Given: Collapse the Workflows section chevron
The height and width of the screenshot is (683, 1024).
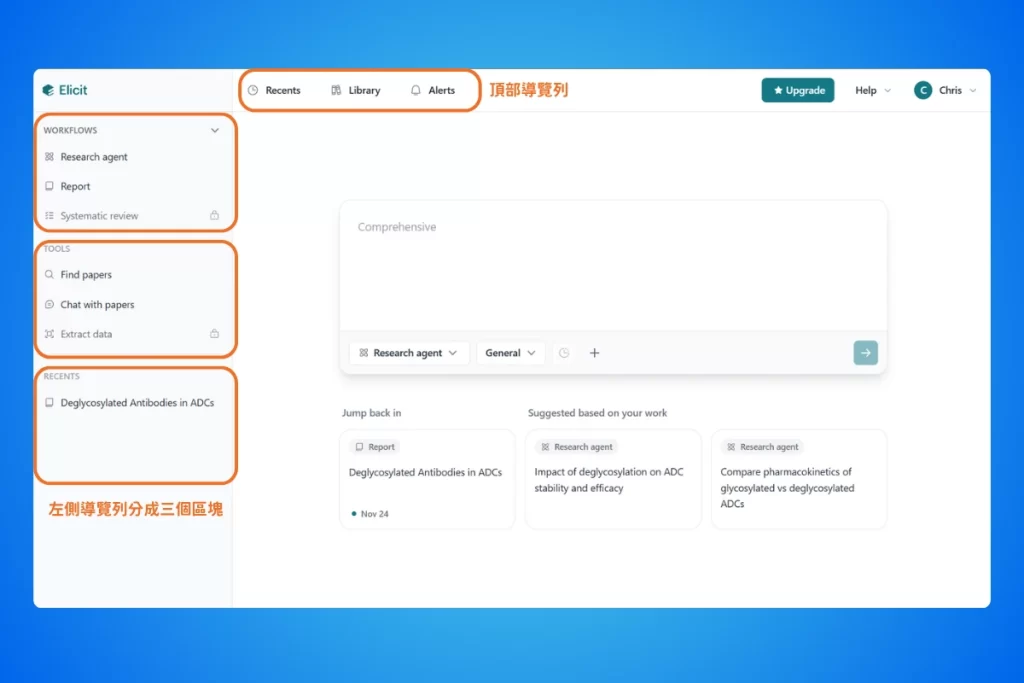Looking at the screenshot, I should pos(215,130).
